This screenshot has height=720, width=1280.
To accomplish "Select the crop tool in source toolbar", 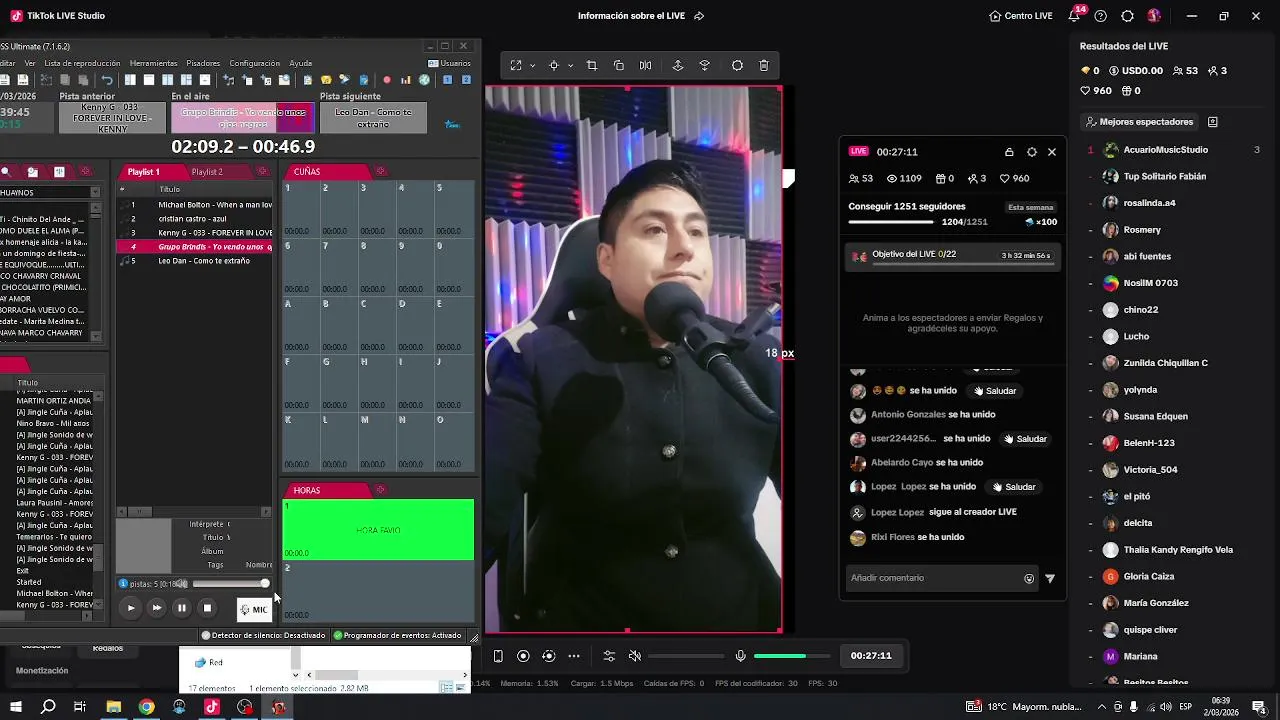I will click(x=591, y=66).
